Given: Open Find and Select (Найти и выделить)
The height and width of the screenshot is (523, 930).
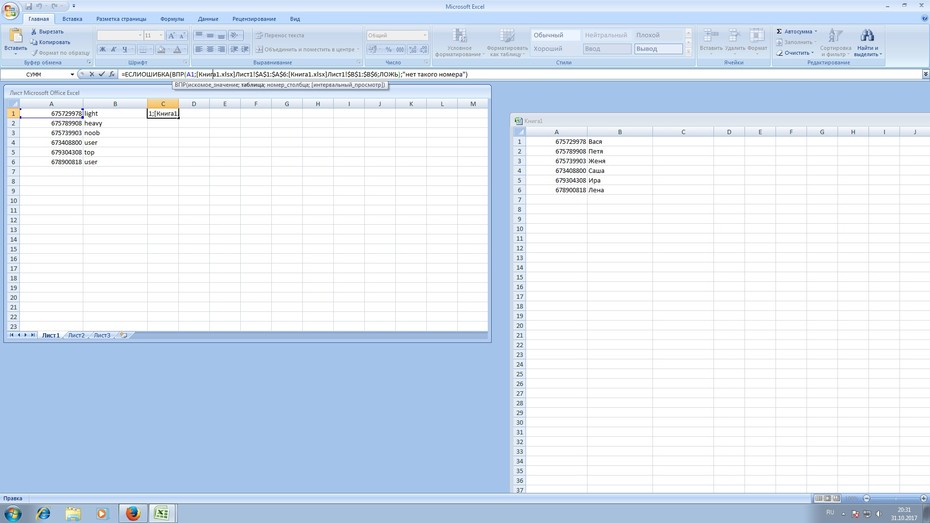Looking at the screenshot, I should coord(868,42).
